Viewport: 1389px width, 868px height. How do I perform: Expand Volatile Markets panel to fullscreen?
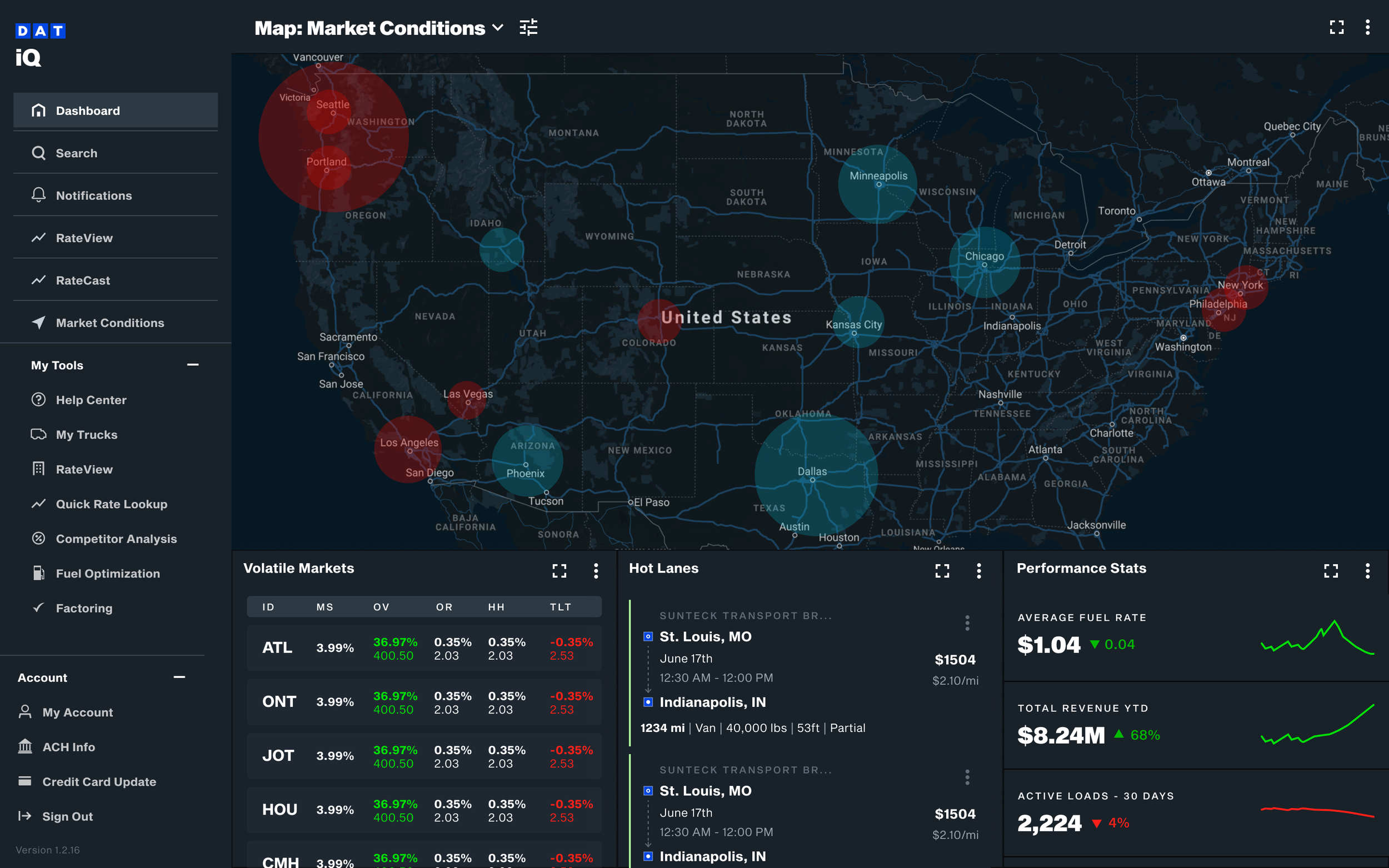click(x=559, y=571)
